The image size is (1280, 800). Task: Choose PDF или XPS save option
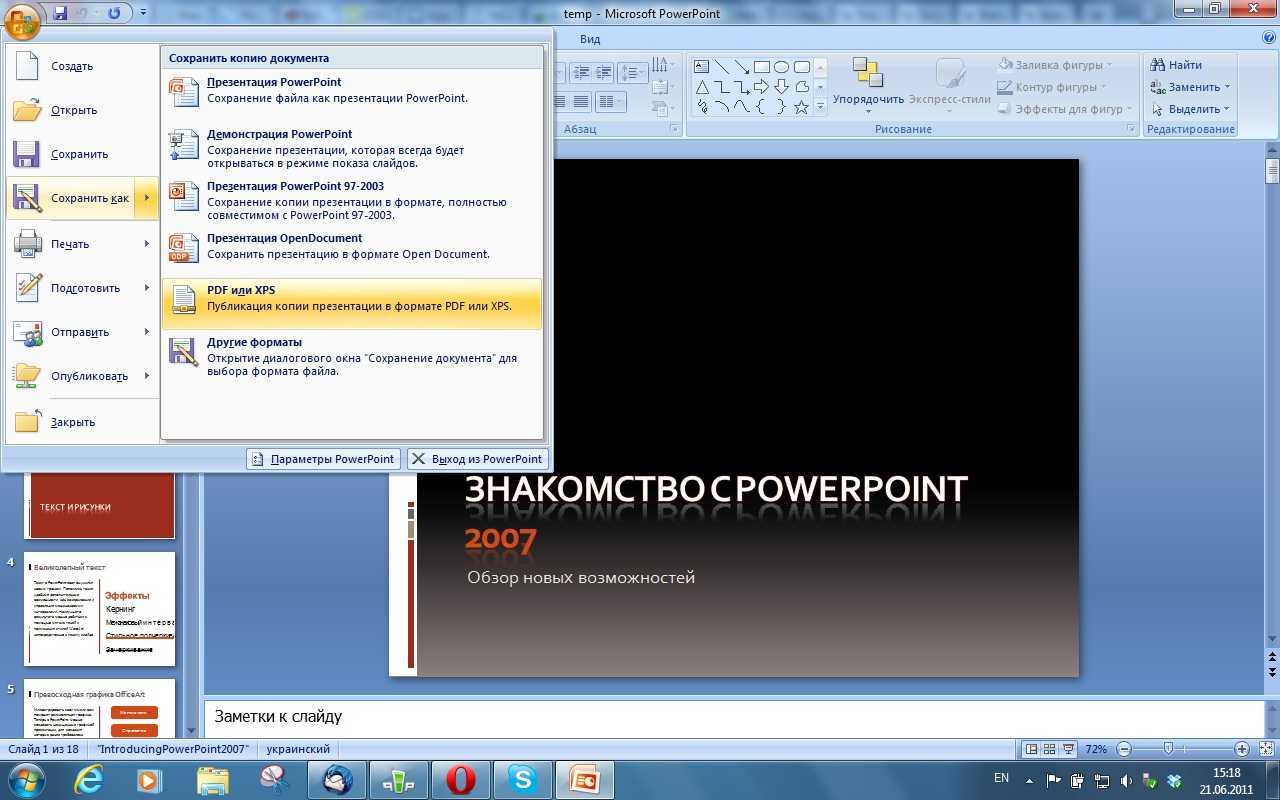pos(352,304)
